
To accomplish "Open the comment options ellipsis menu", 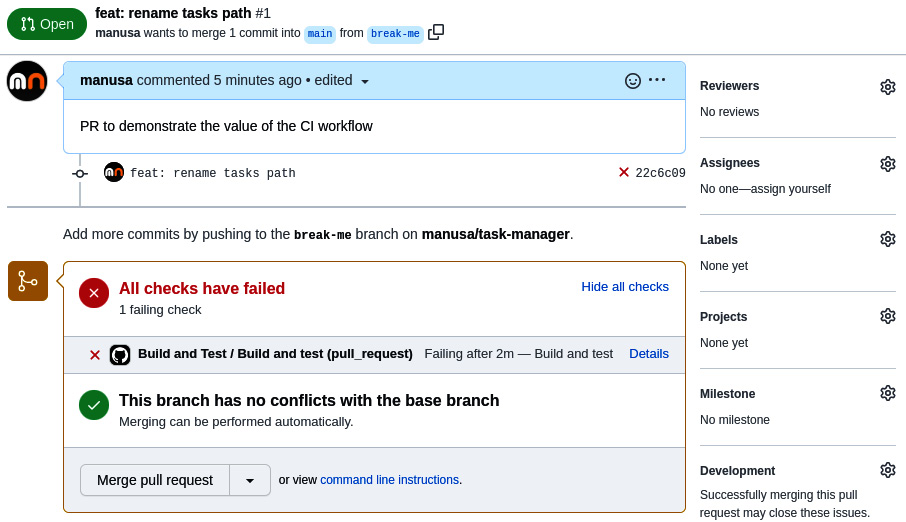I will point(657,80).
